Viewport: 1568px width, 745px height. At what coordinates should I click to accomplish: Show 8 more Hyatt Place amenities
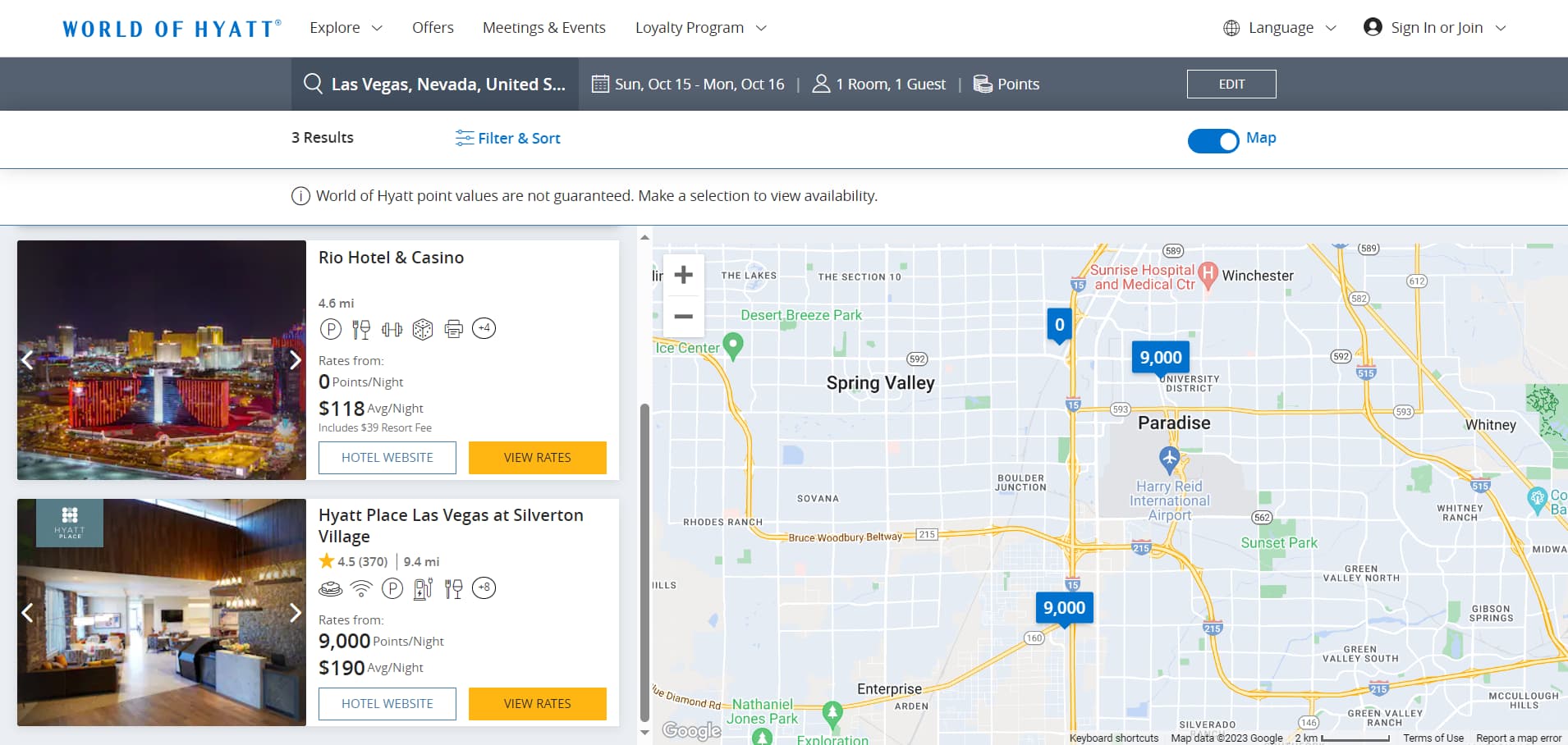(x=484, y=588)
